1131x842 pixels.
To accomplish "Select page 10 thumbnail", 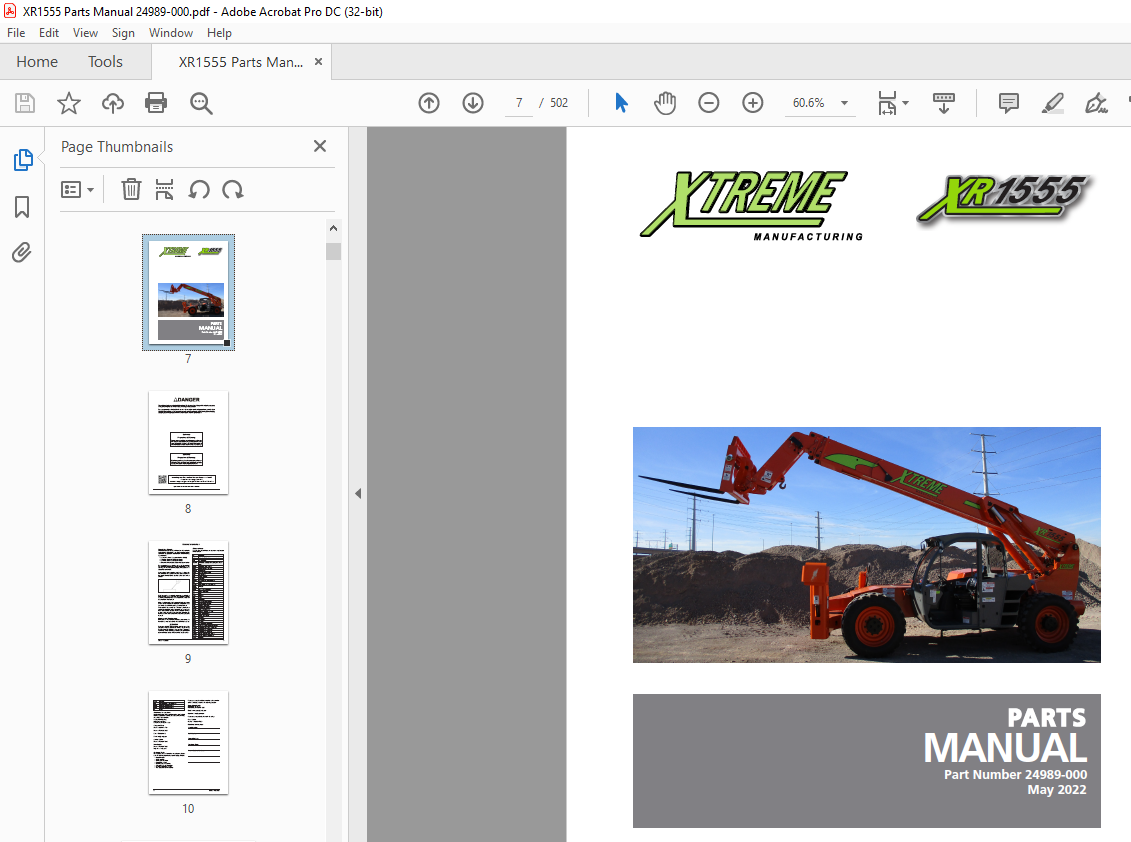I will click(x=188, y=742).
